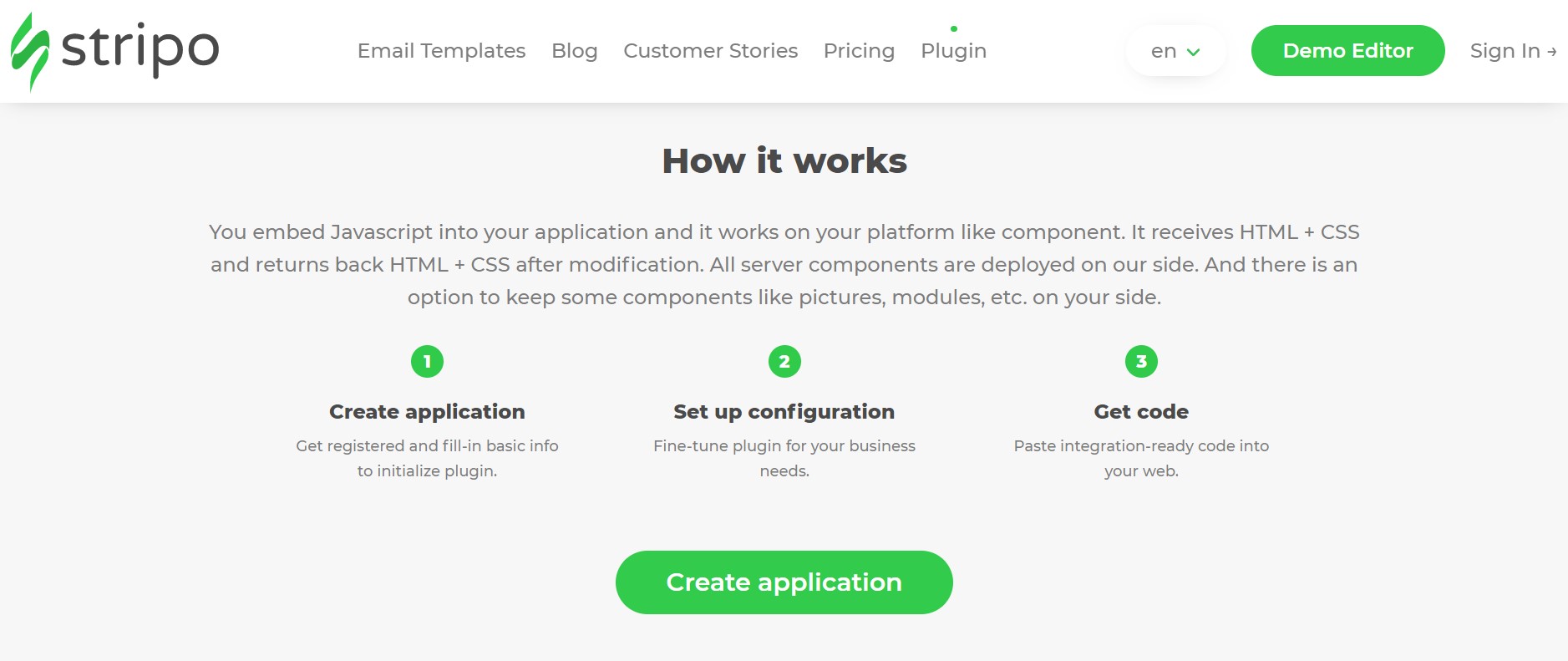Screen dimensions: 1568x661
Task: Click the step 3 circle icon
Action: [1141, 362]
